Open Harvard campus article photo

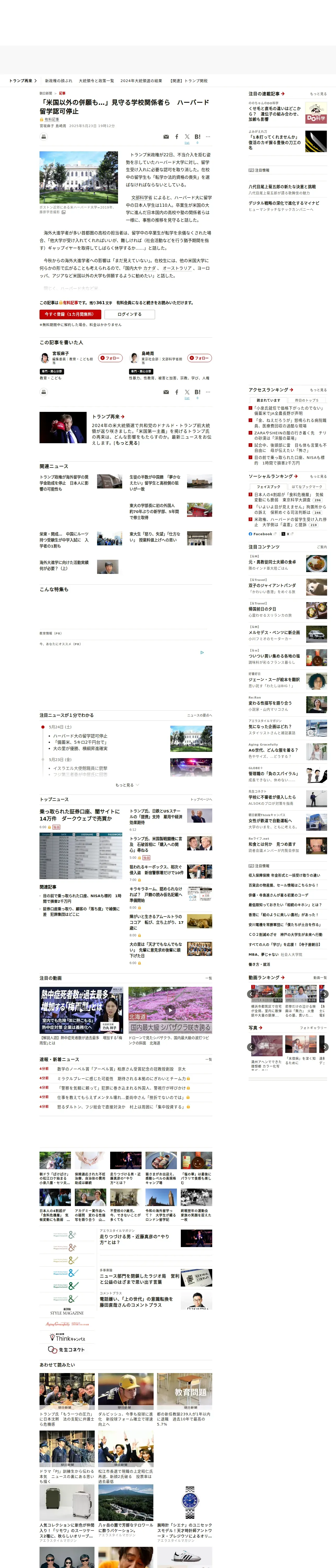(79, 177)
